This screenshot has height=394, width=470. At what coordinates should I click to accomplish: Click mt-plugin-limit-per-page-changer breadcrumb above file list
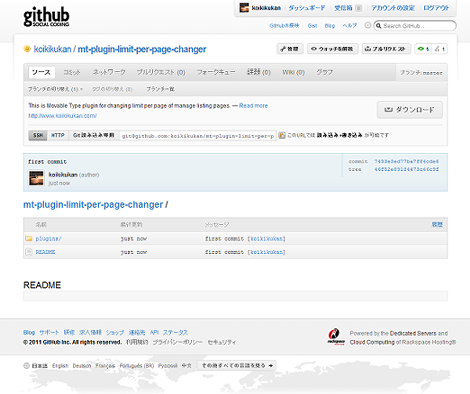(93, 205)
